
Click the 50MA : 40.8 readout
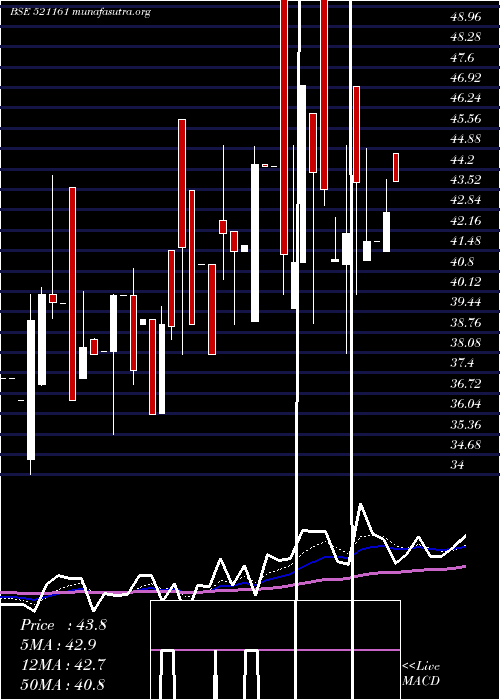click(63, 684)
